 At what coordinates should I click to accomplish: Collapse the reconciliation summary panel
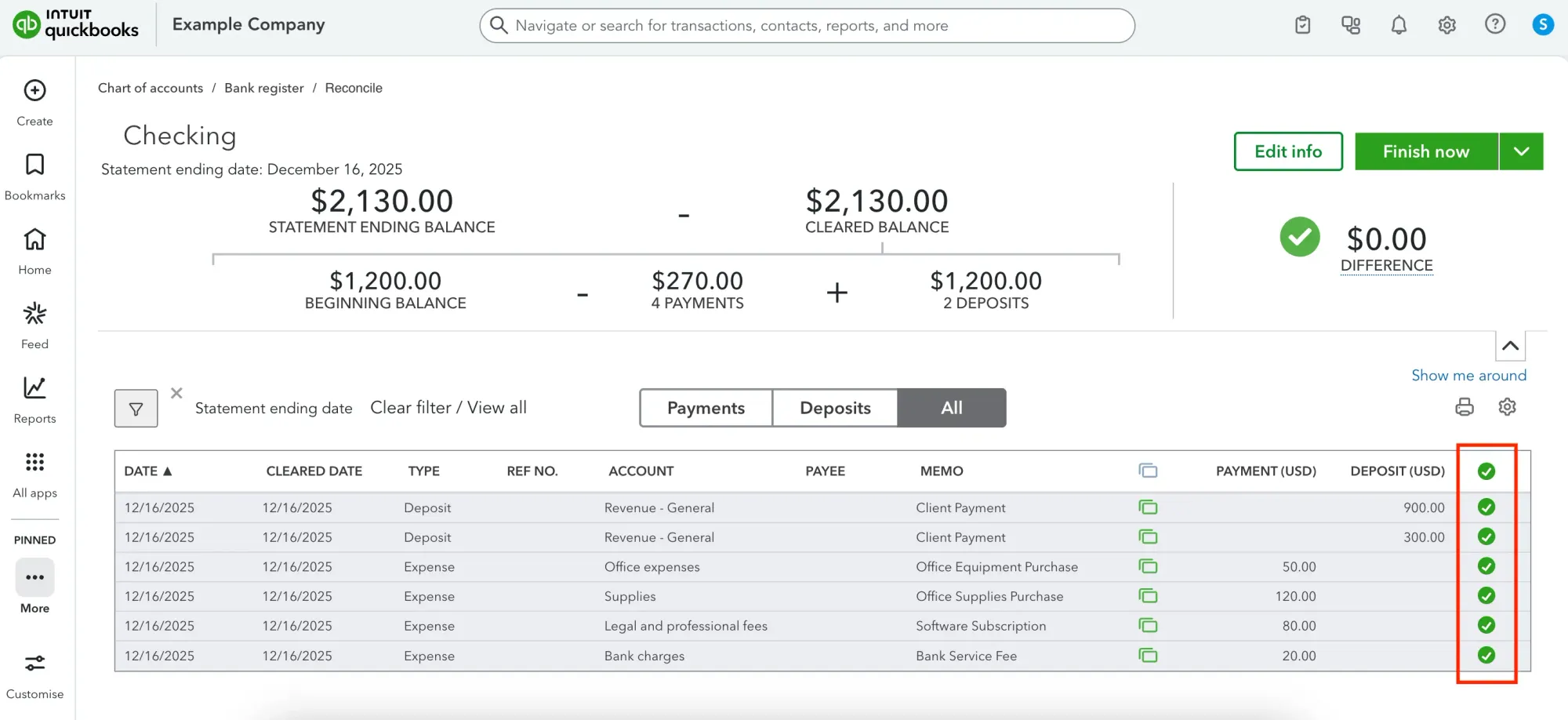coord(1512,345)
